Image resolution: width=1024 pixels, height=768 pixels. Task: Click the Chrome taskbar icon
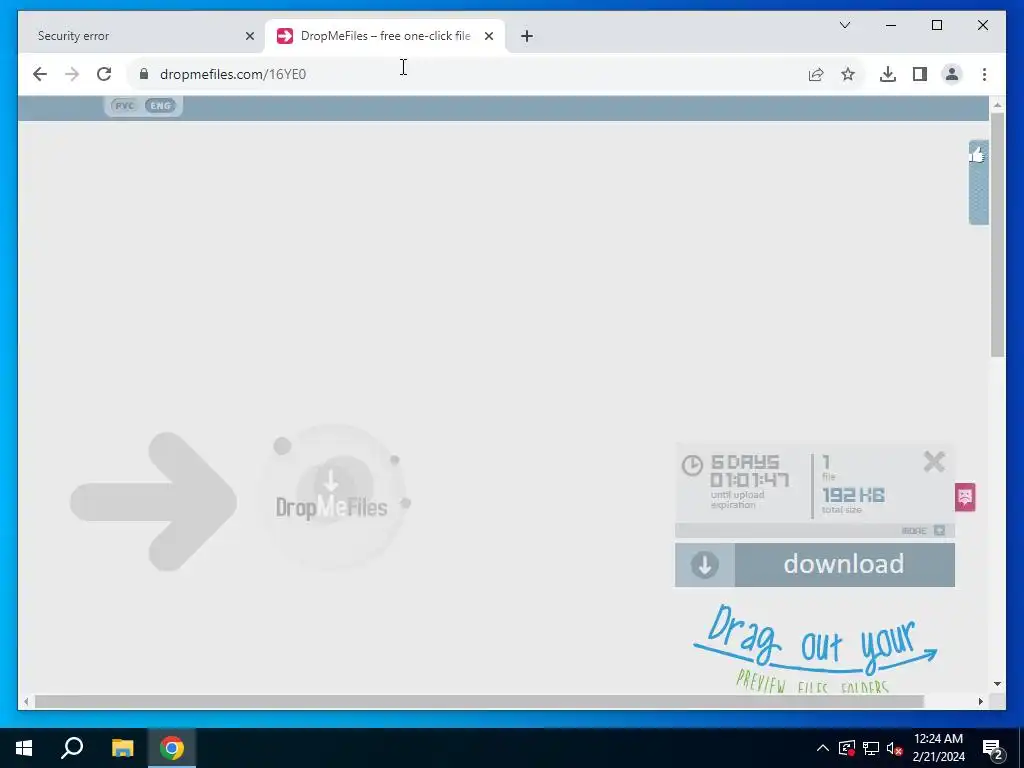[x=172, y=748]
